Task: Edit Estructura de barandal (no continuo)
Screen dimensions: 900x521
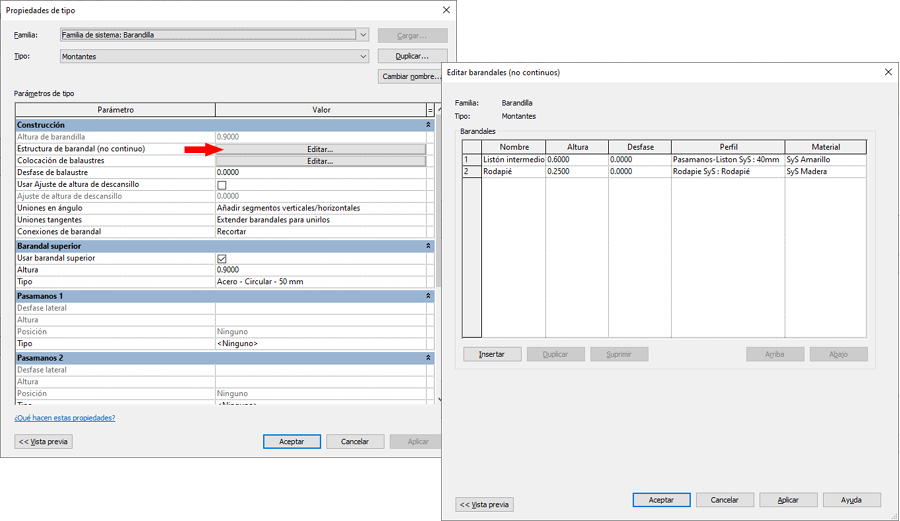Action: pyautogui.click(x=320, y=149)
